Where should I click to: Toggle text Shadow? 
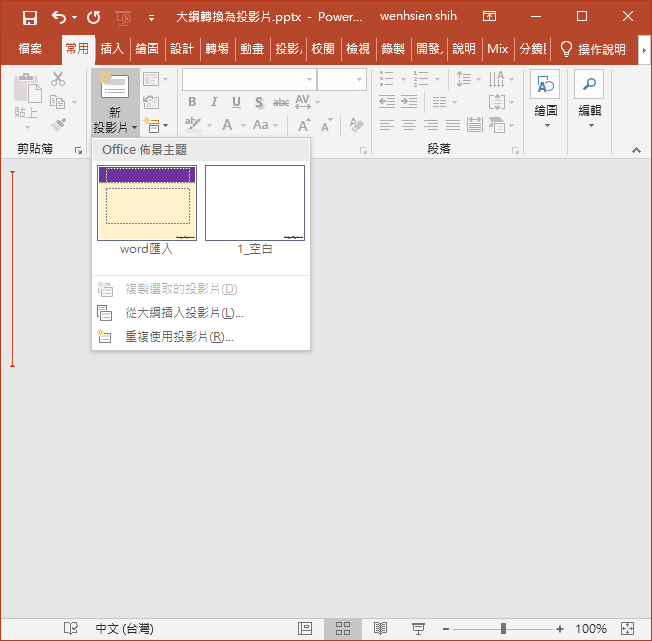(259, 102)
